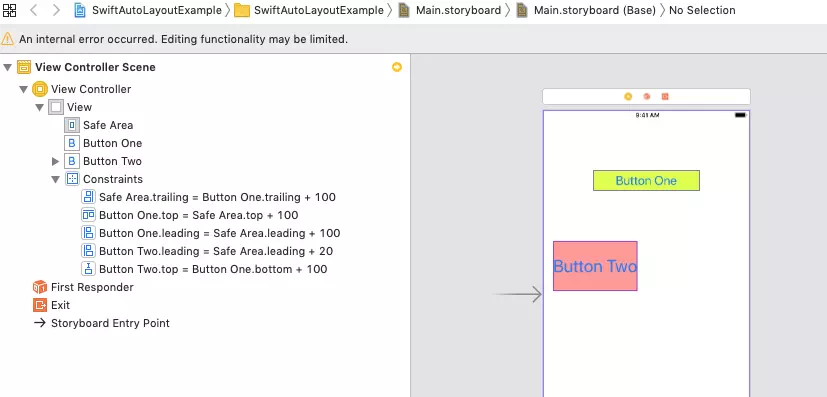Open the Main.storyboard (Base) breadcrumb
Viewport: 827px width, 397px height.
(x=595, y=10)
